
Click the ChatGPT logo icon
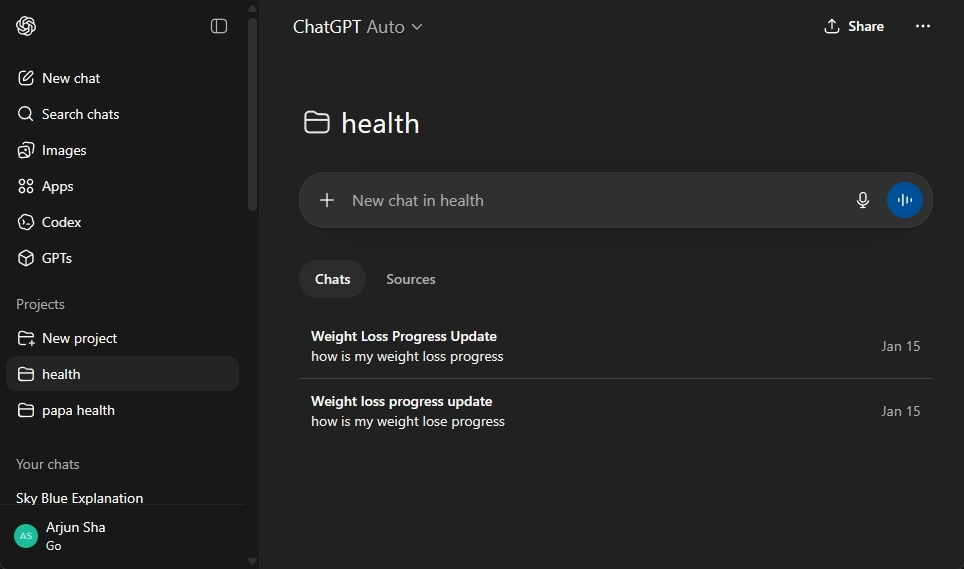[x=26, y=26]
